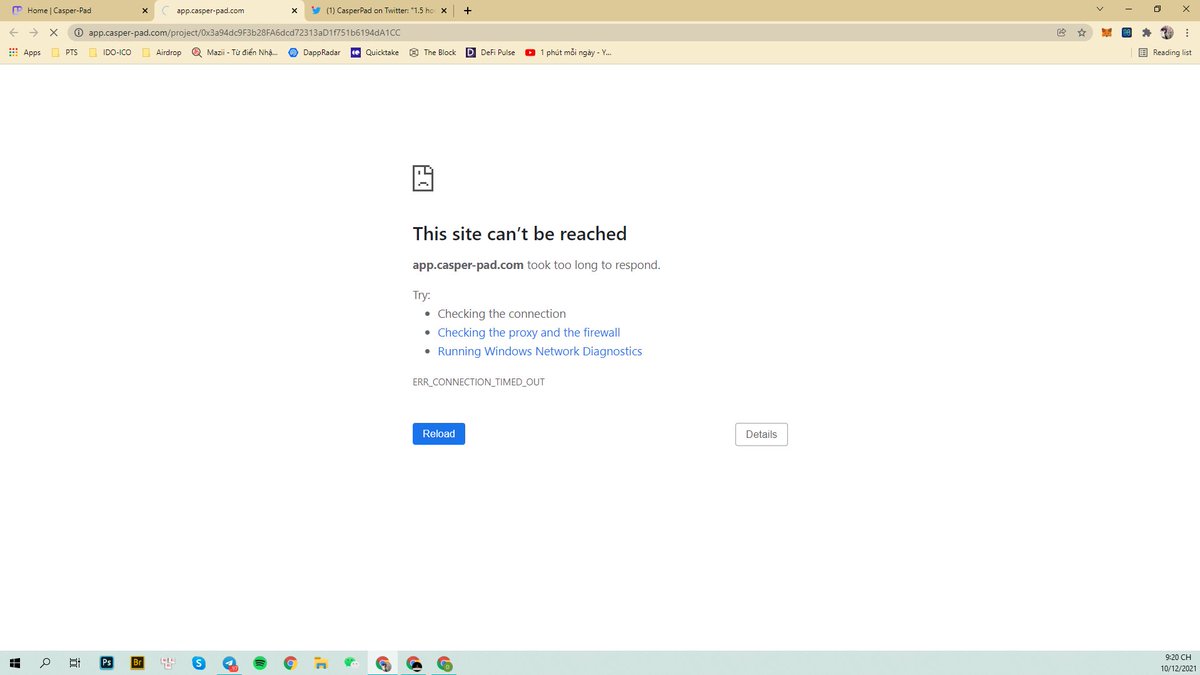Open the Chrome three-dot menu

tap(1186, 32)
